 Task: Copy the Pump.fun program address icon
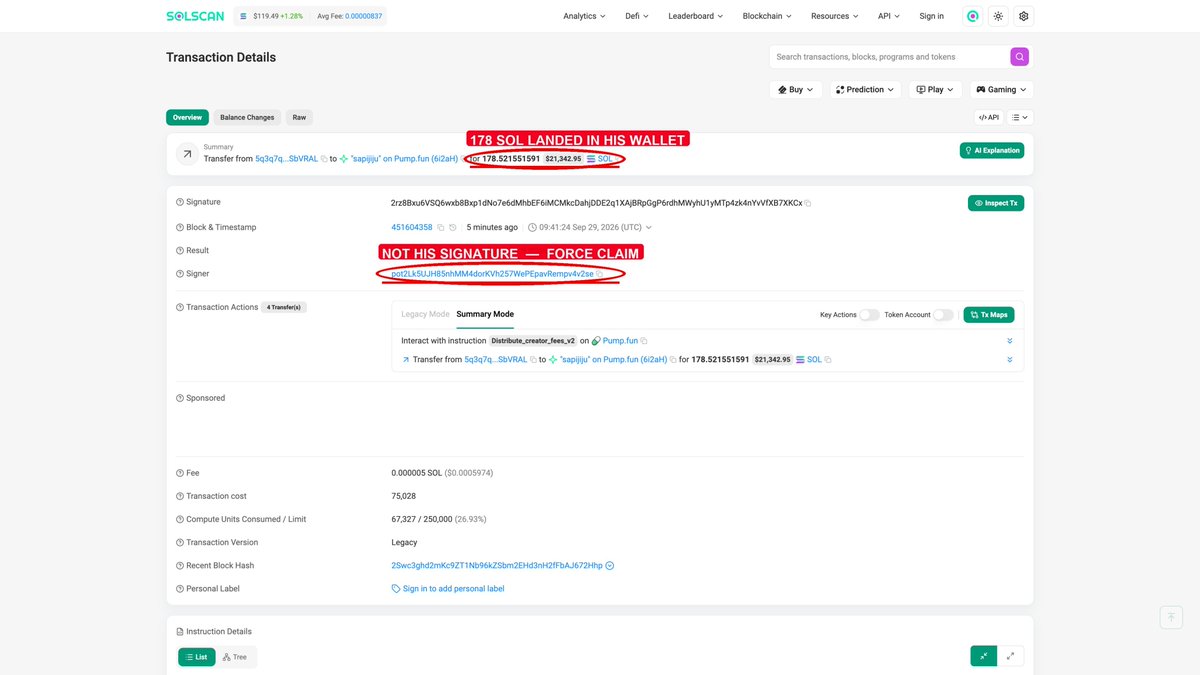coord(644,341)
